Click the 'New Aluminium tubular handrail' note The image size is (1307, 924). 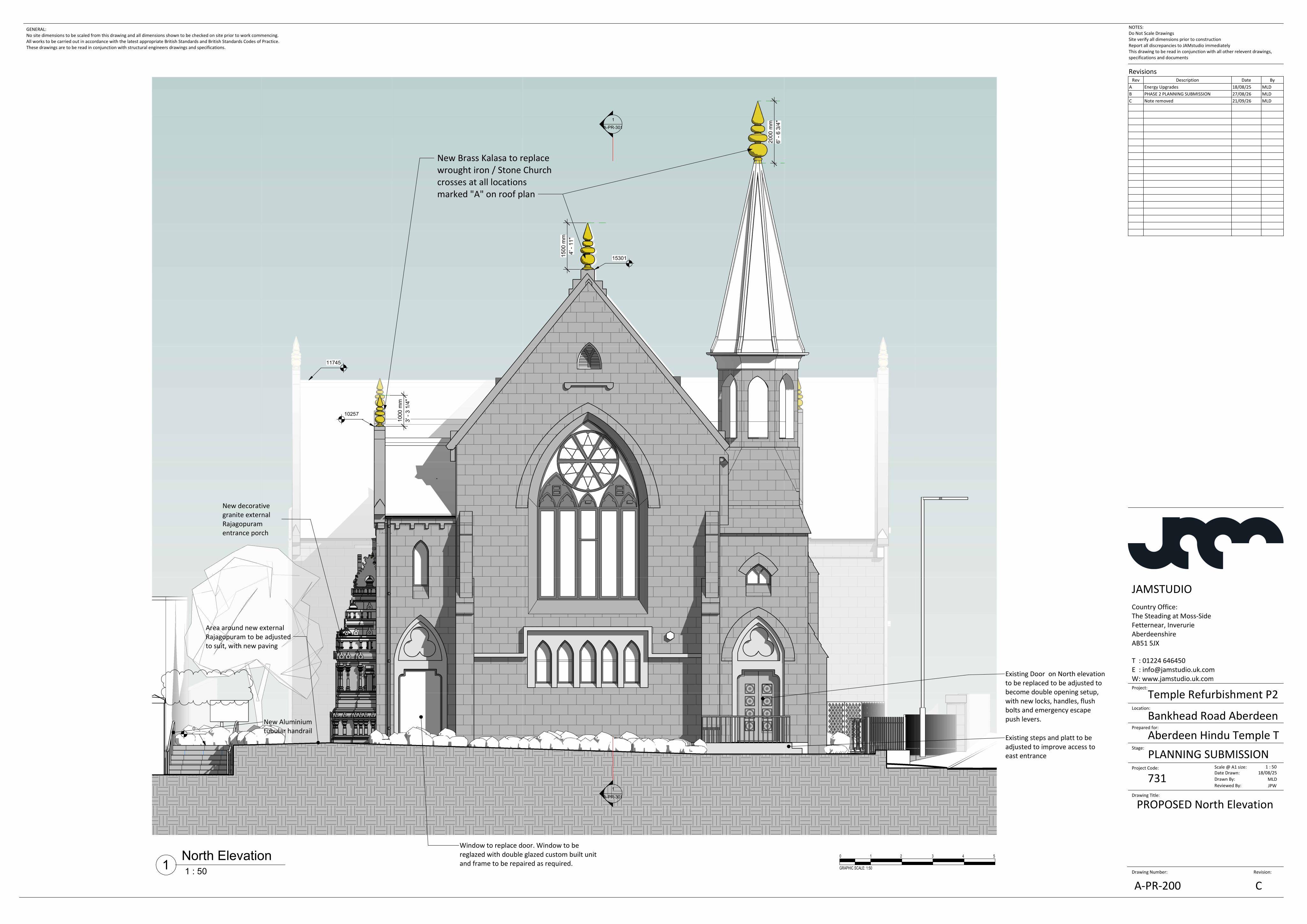click(x=288, y=727)
